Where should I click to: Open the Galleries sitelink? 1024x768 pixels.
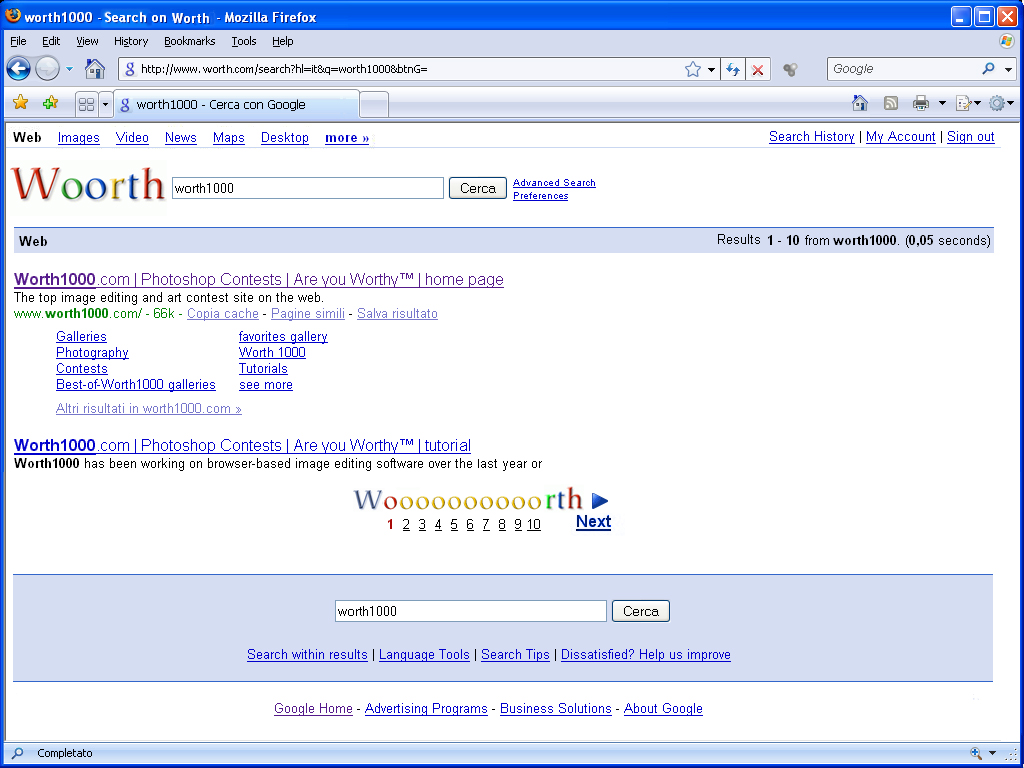click(x=81, y=336)
